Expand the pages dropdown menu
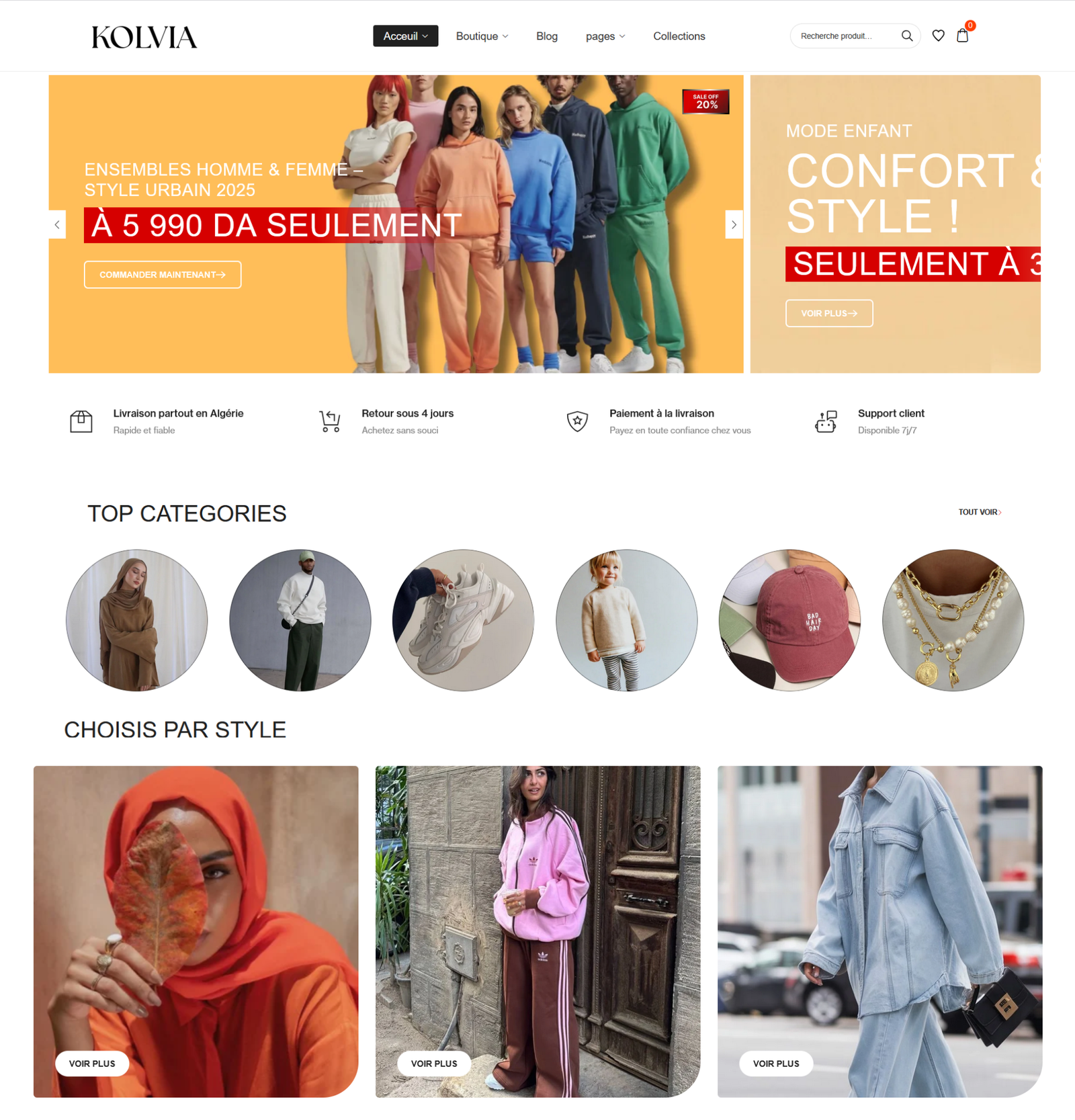 tap(605, 36)
